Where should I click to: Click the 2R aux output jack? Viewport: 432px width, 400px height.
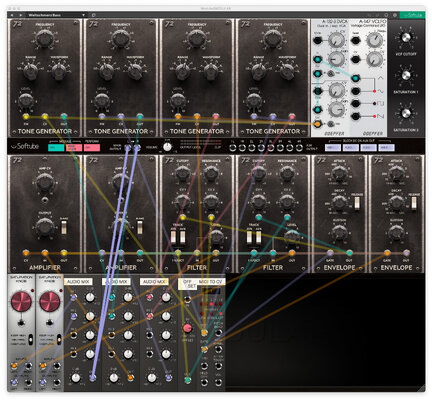click(x=261, y=148)
